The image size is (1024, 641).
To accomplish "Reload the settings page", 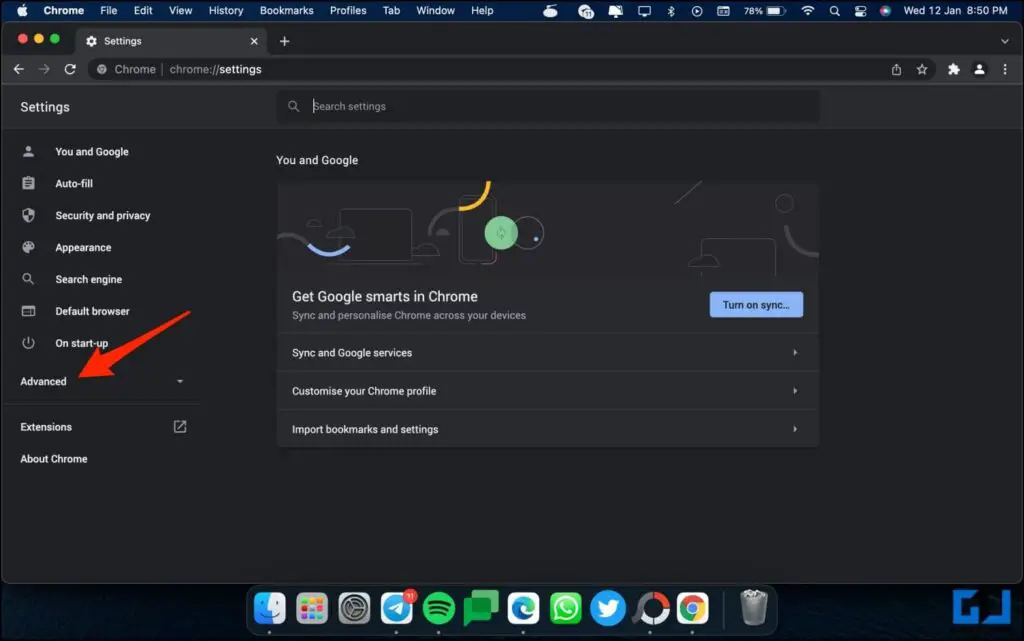I will (x=70, y=69).
